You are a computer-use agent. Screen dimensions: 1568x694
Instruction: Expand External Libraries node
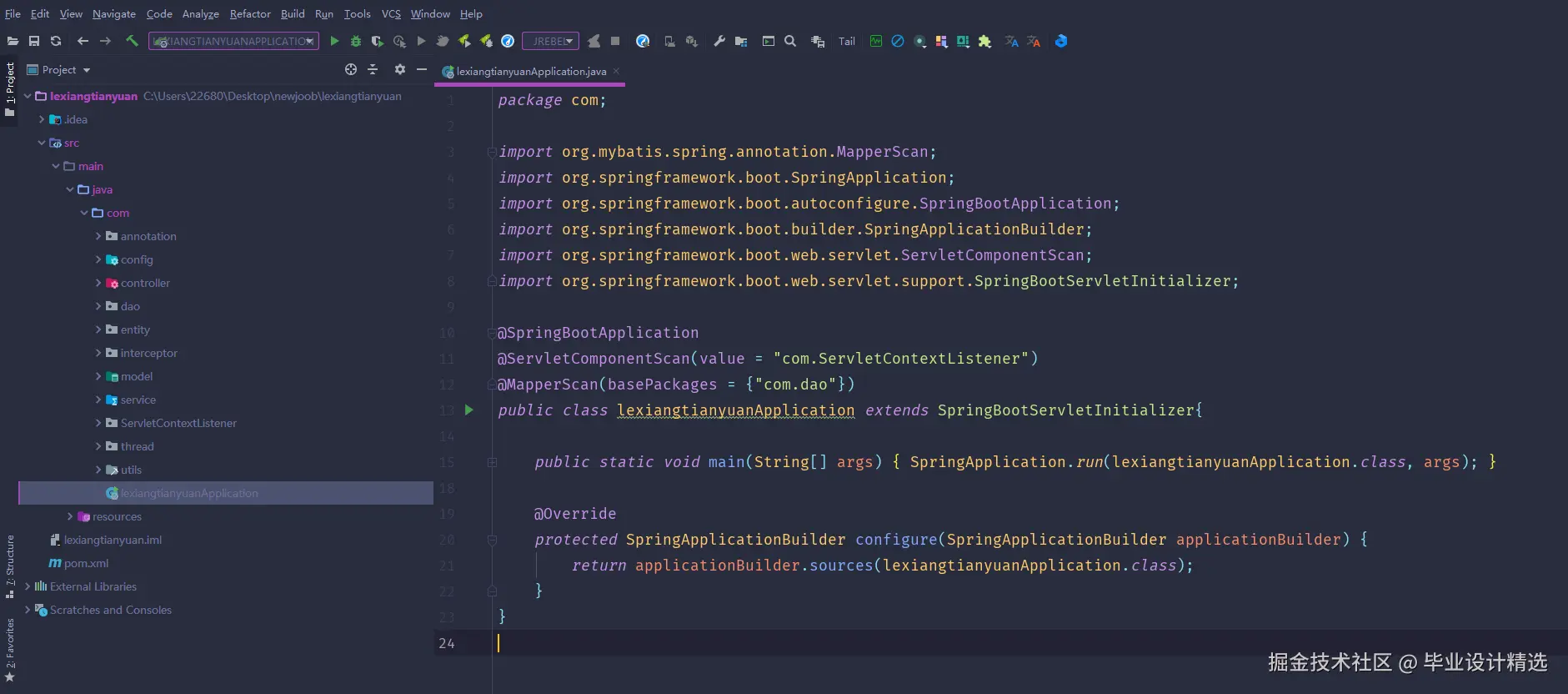[27, 586]
